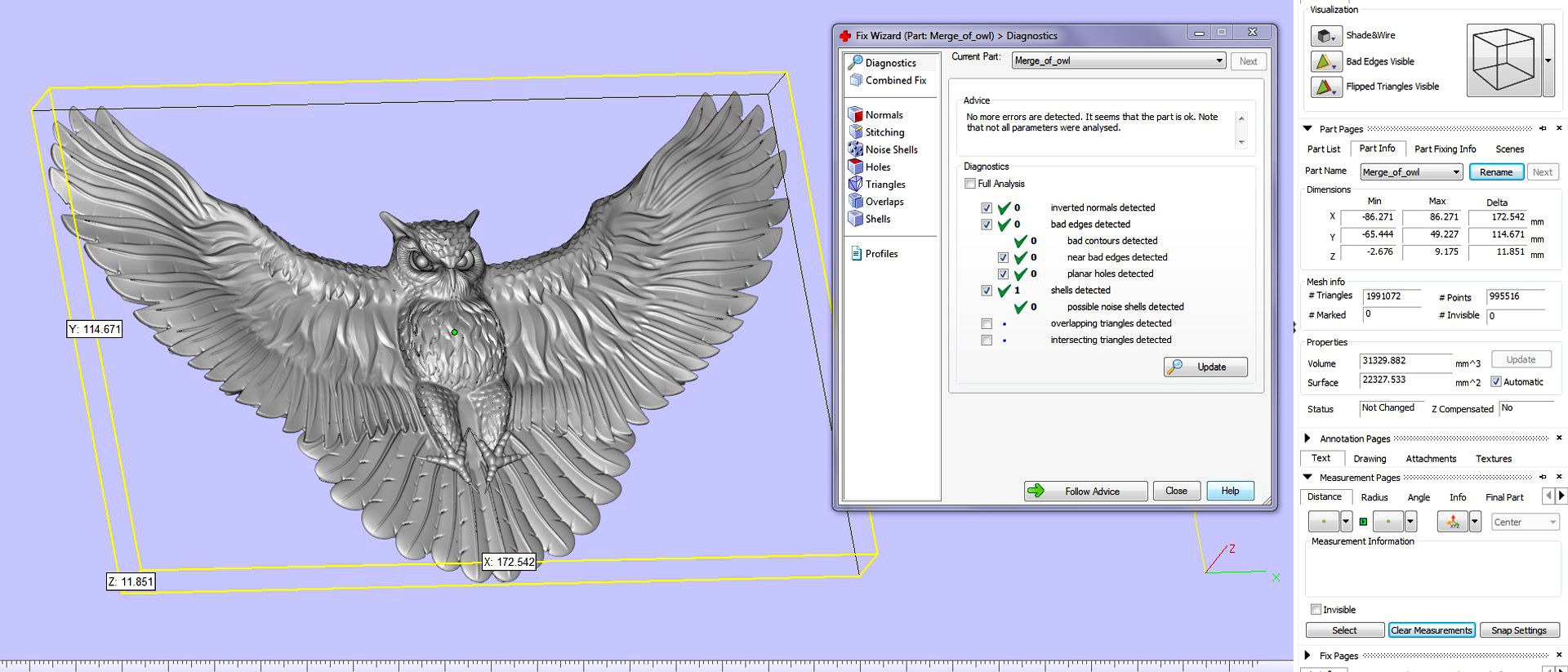Toggle the bad edges detected checkbox
1568x672 pixels.
[x=987, y=225]
